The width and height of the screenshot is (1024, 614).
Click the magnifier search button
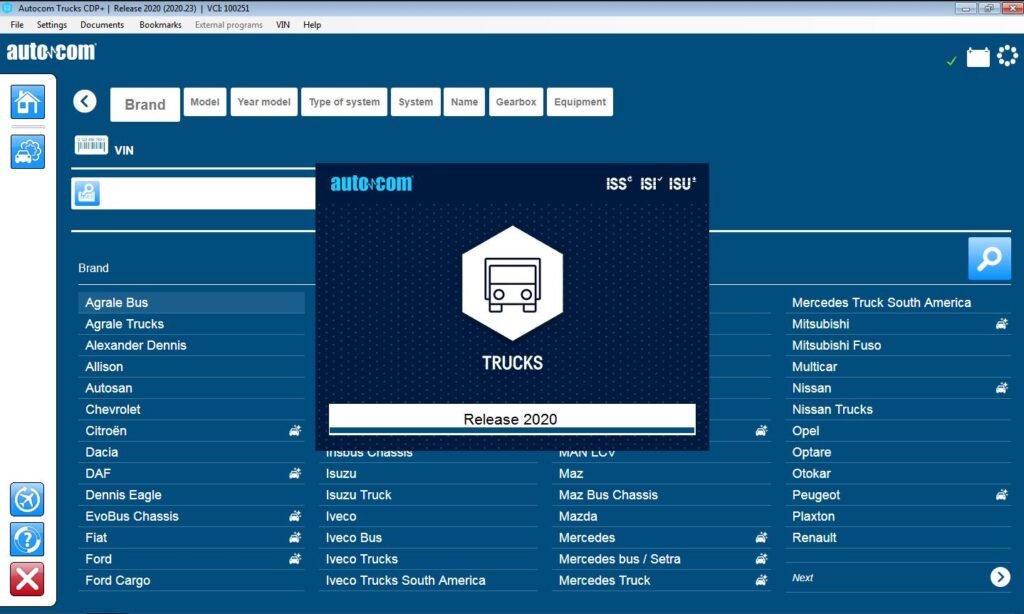[x=989, y=259]
